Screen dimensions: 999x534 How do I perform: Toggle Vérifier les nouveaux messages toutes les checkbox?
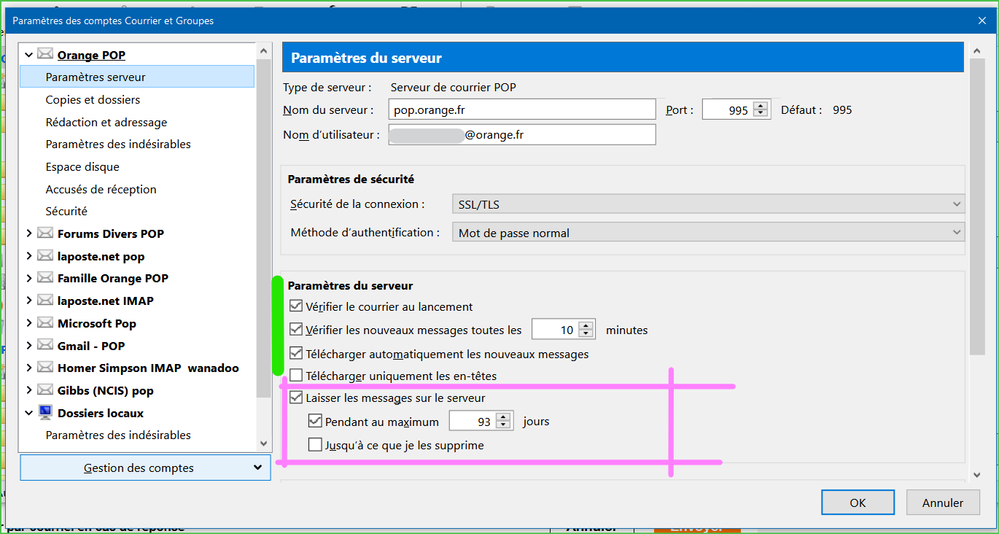(296, 329)
